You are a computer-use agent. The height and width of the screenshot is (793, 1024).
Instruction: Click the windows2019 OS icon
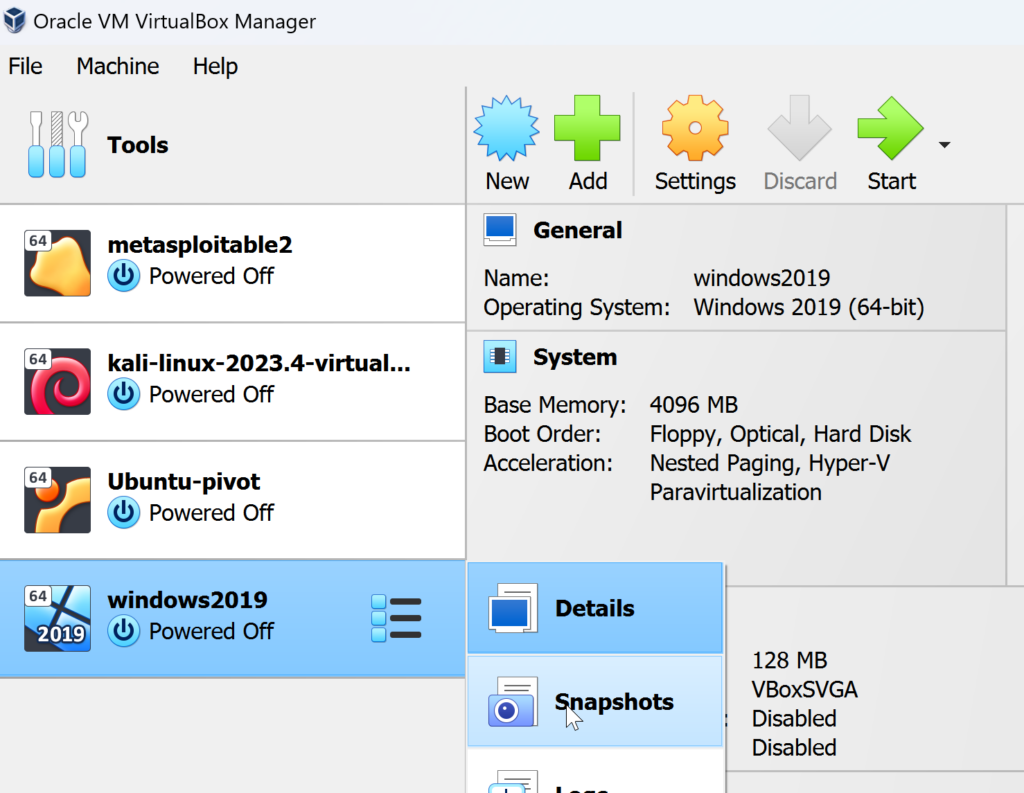[x=57, y=619]
